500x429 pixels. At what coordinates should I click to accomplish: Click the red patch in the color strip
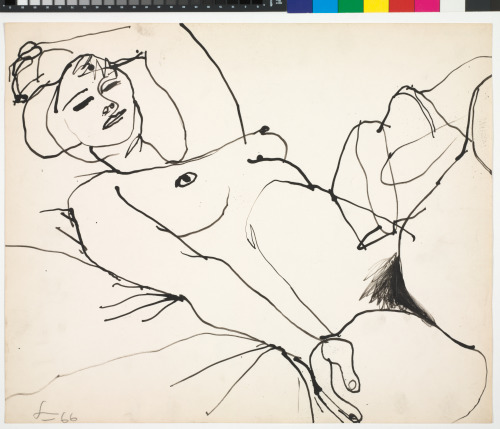[402, 6]
